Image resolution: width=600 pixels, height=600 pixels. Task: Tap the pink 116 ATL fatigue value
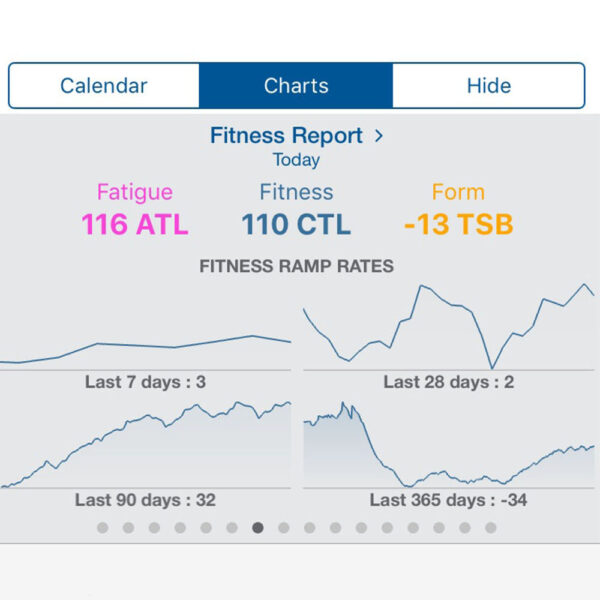135,224
